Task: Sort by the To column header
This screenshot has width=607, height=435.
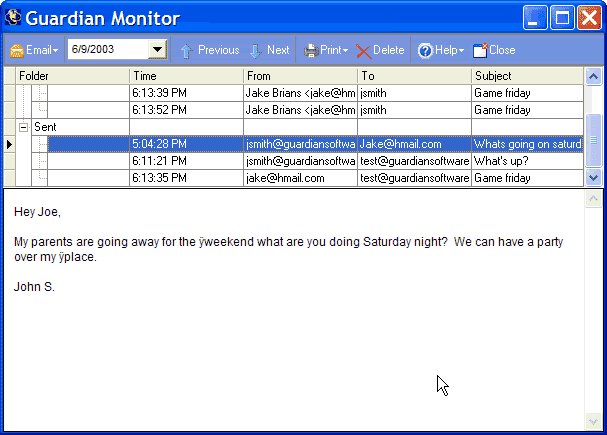Action: tap(414, 76)
